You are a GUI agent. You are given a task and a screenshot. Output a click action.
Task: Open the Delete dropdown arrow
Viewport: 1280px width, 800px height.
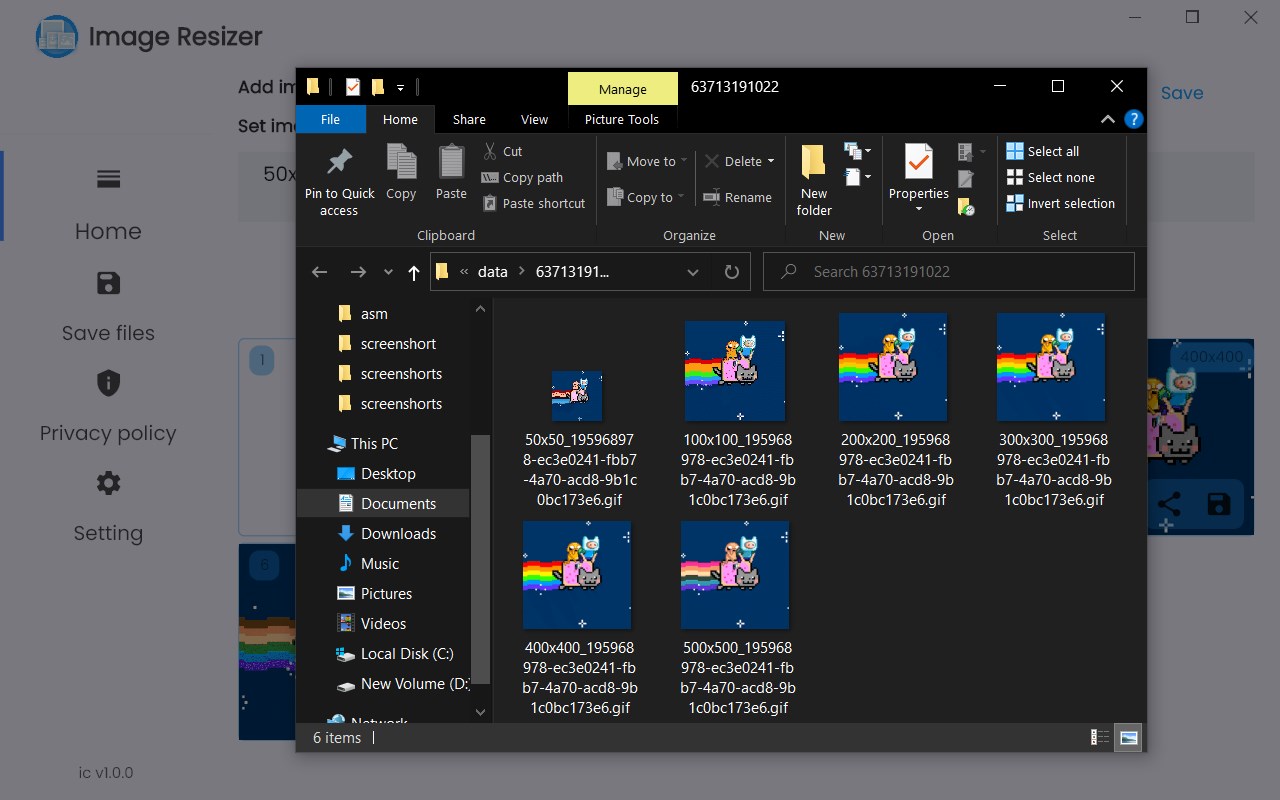(771, 161)
